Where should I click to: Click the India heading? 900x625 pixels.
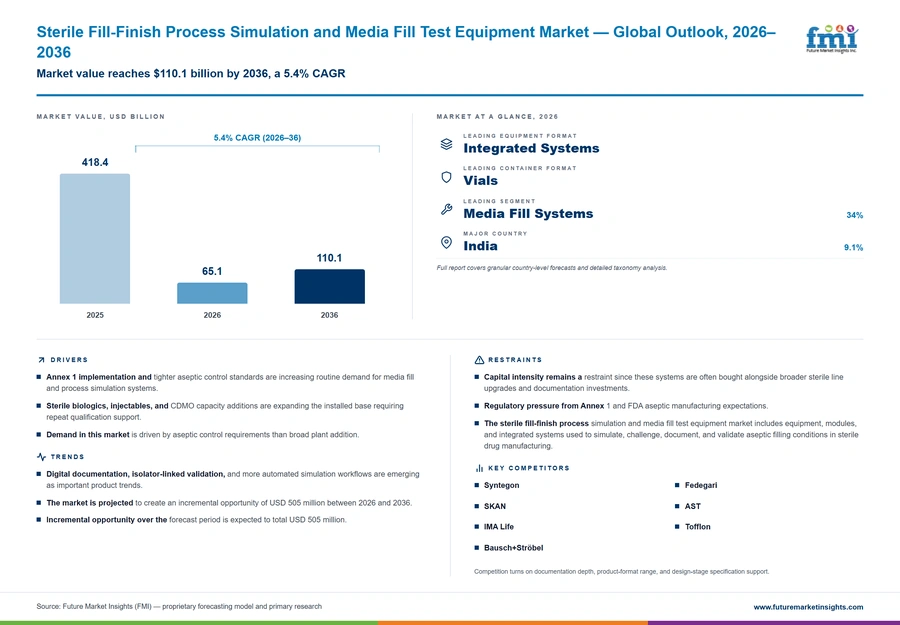[480, 246]
